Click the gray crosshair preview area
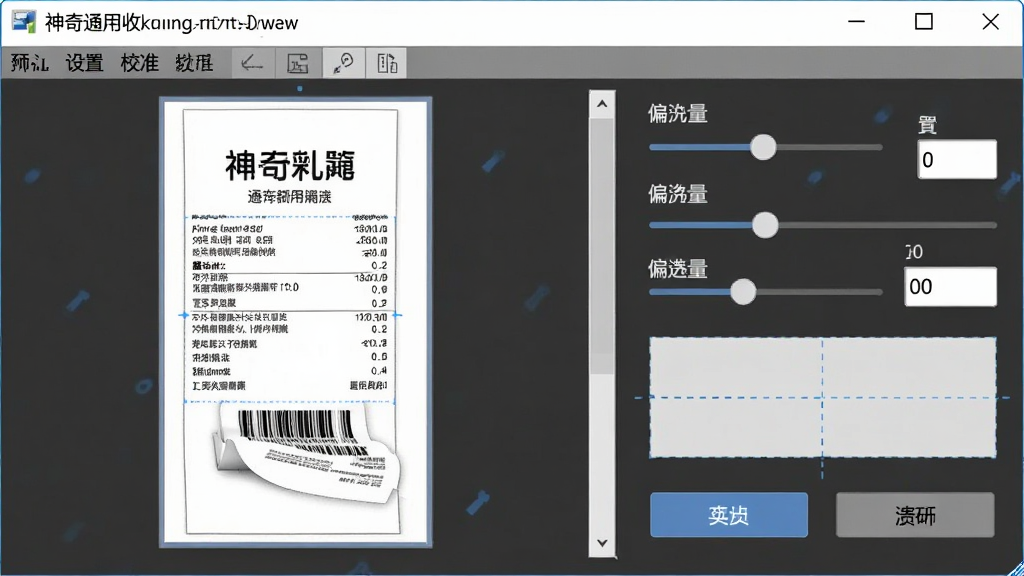 822,397
